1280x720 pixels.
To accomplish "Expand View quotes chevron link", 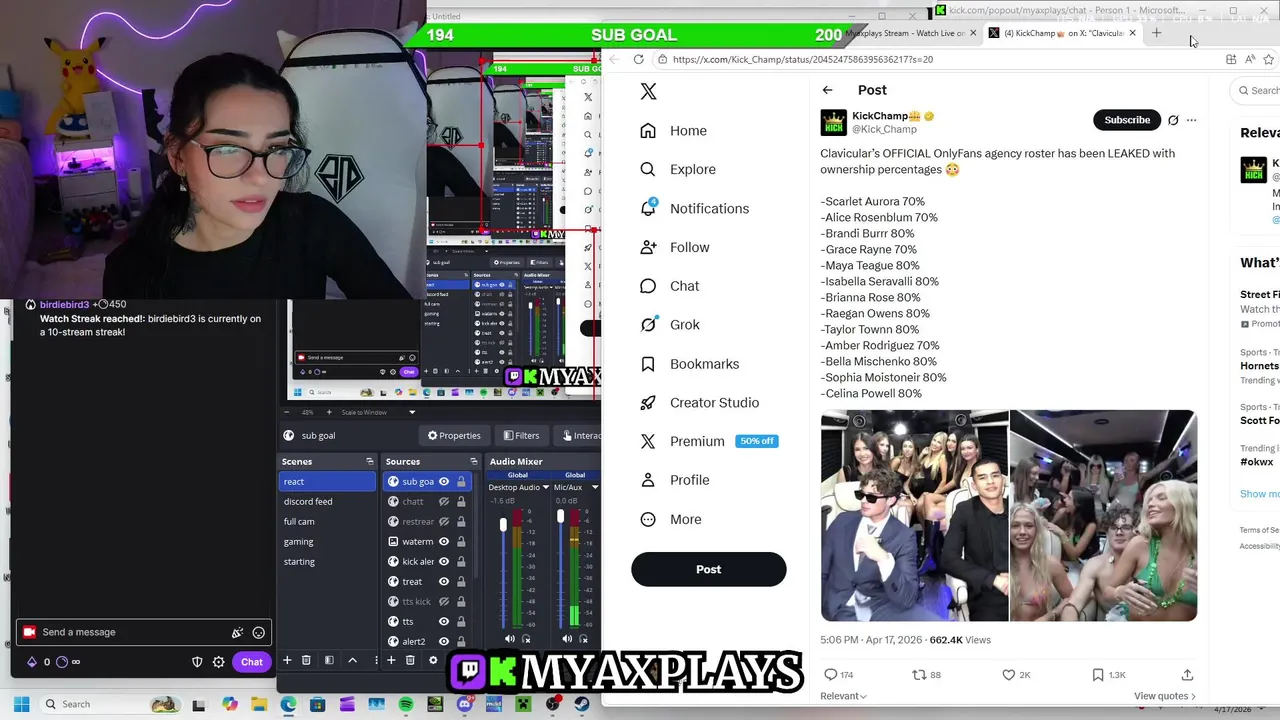I will pyautogui.click(x=1165, y=696).
